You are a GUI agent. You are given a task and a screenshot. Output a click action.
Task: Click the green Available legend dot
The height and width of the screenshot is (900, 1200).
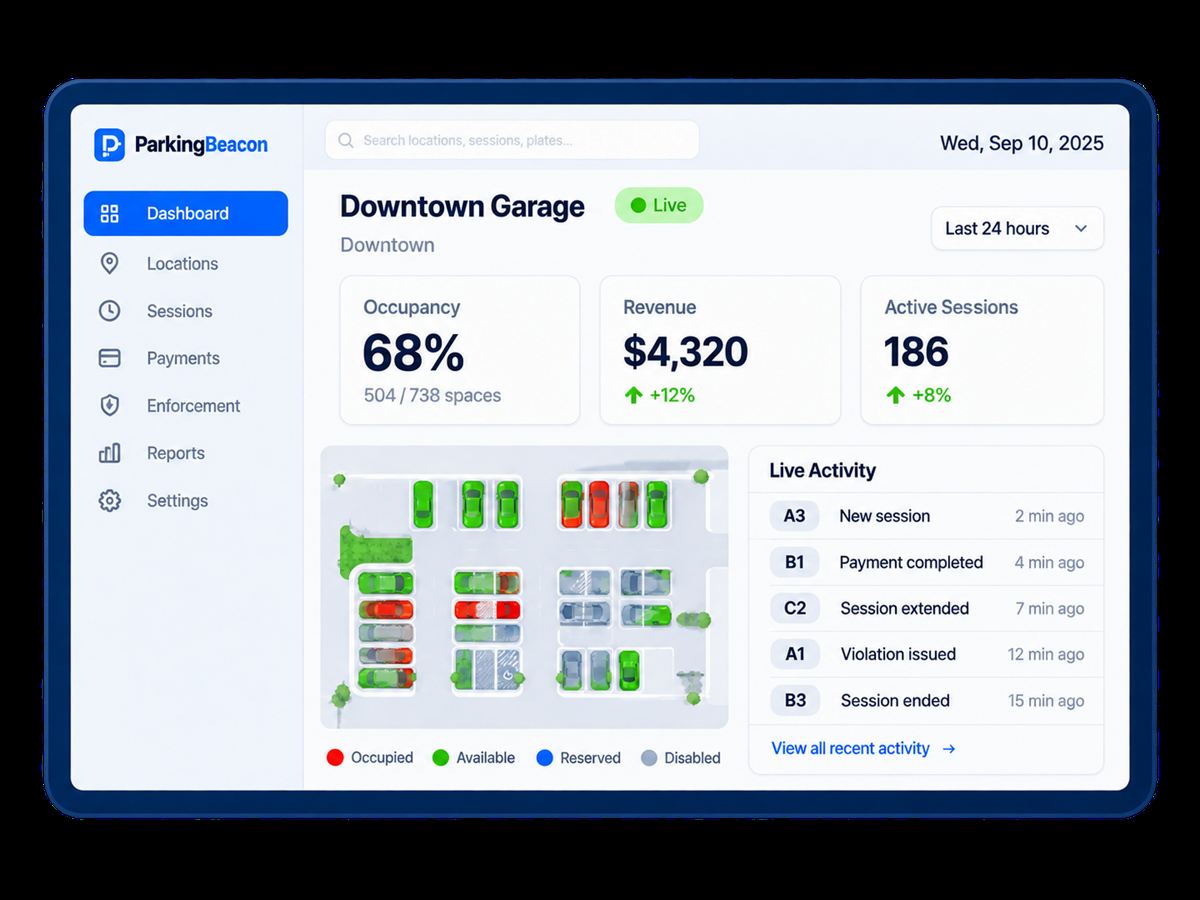point(440,758)
